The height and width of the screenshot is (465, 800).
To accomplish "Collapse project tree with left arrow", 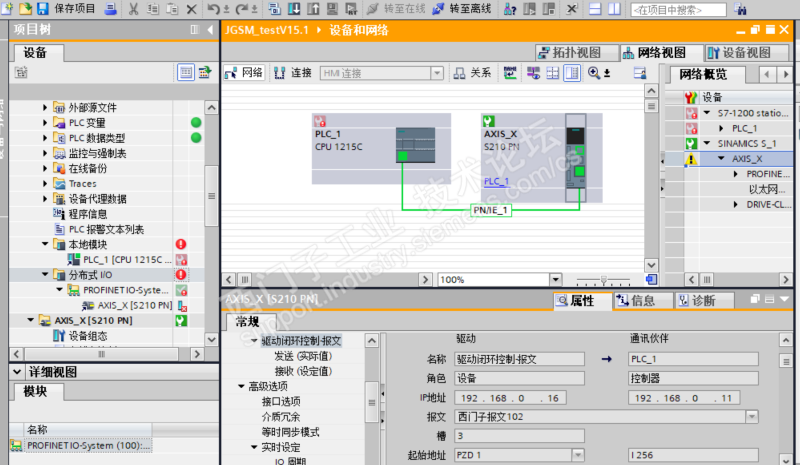I will click(210, 30).
